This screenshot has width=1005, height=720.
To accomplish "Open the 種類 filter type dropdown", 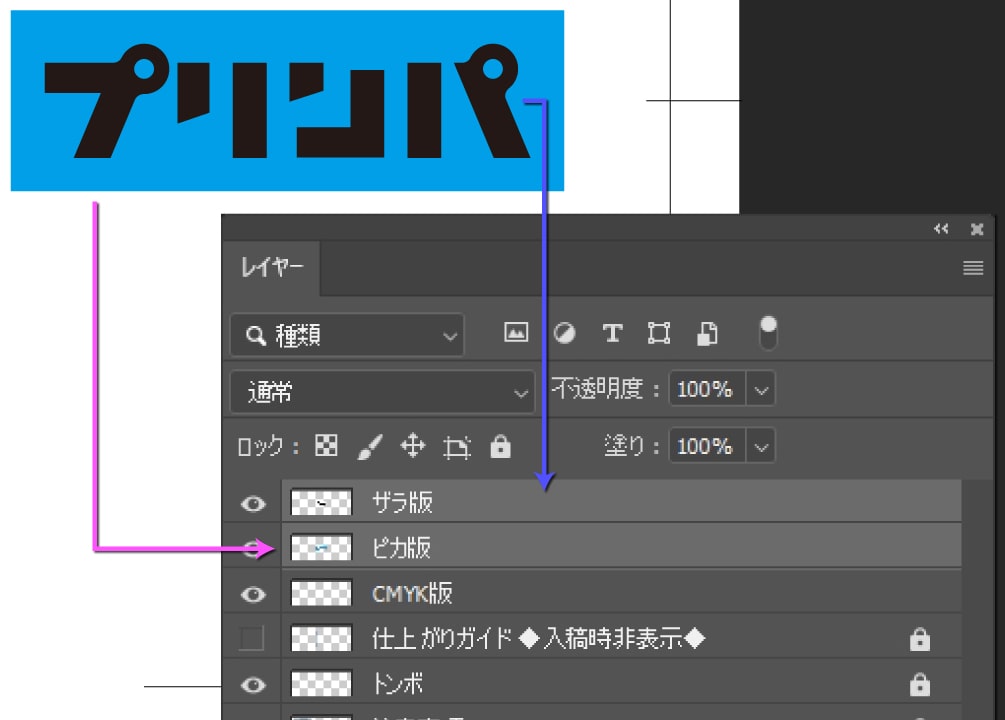I will pyautogui.click(x=347, y=336).
